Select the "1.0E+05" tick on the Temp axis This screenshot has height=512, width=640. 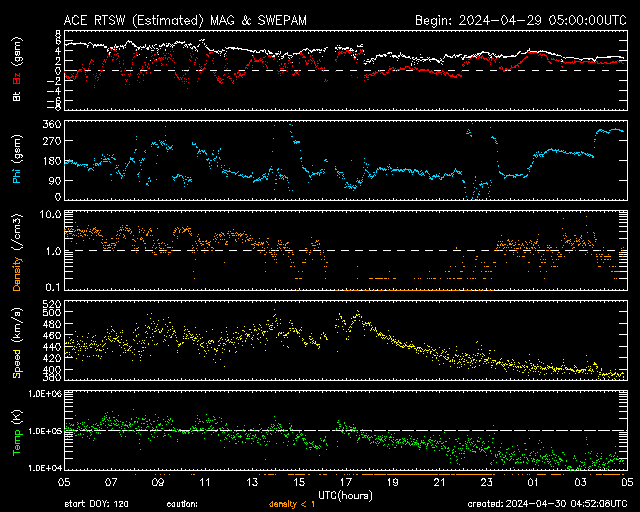click(45, 431)
